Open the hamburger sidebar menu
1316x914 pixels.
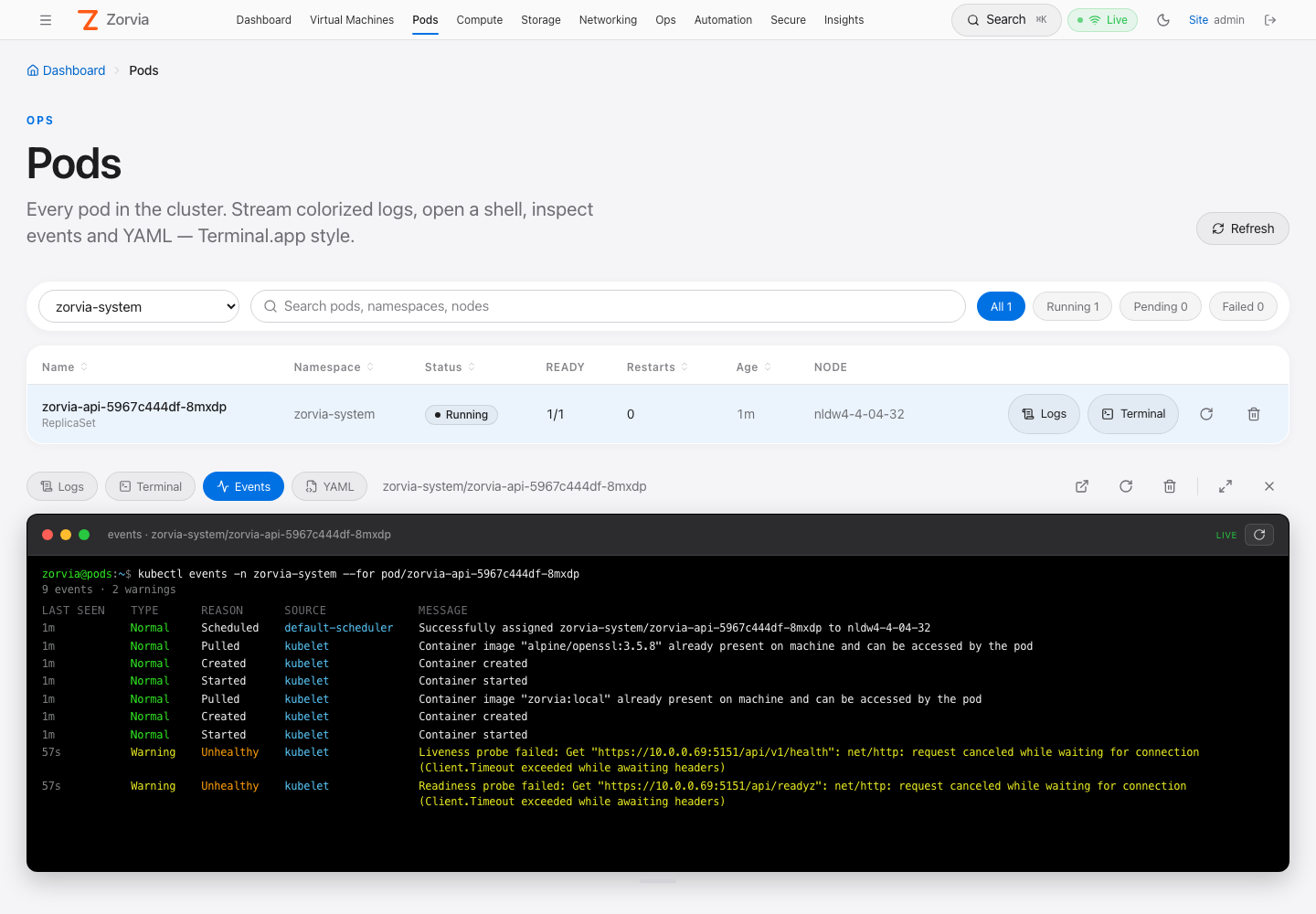click(x=46, y=20)
